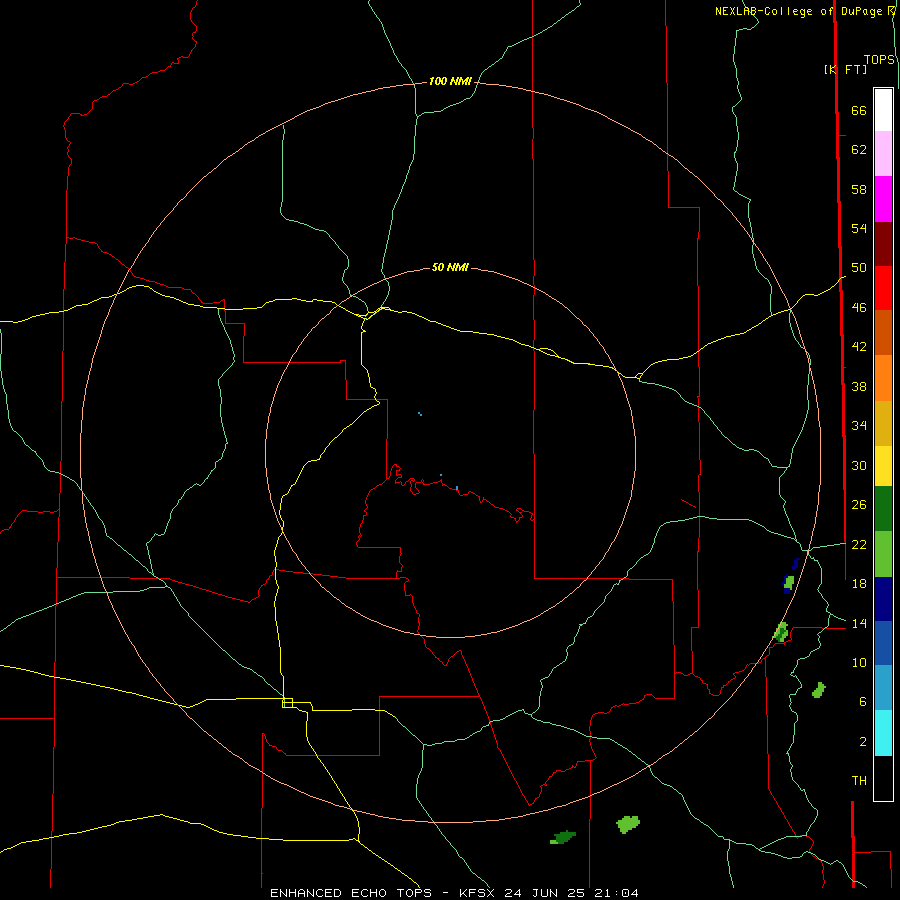Click the 18 legend label

pos(859,584)
